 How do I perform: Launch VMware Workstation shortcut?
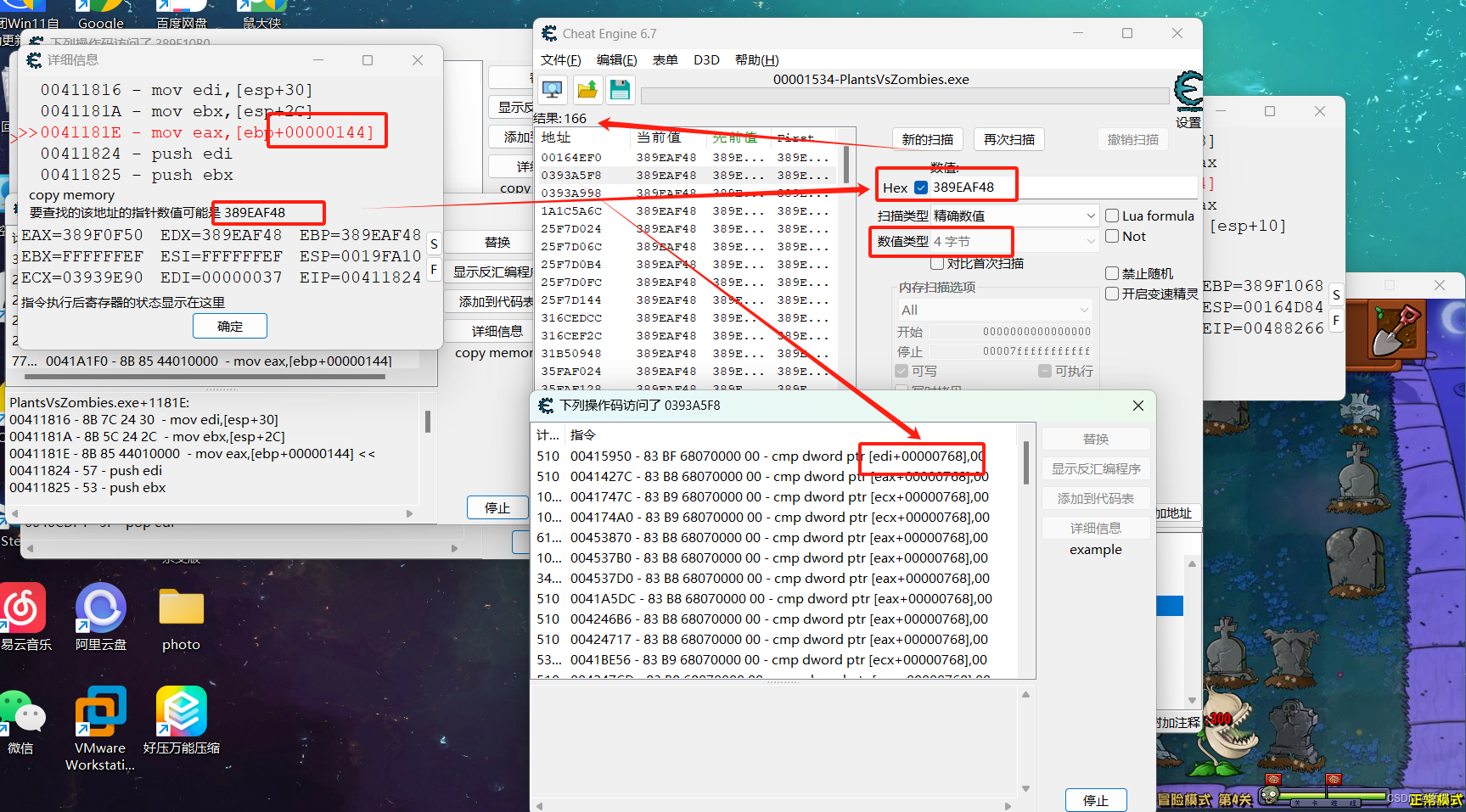tap(100, 711)
